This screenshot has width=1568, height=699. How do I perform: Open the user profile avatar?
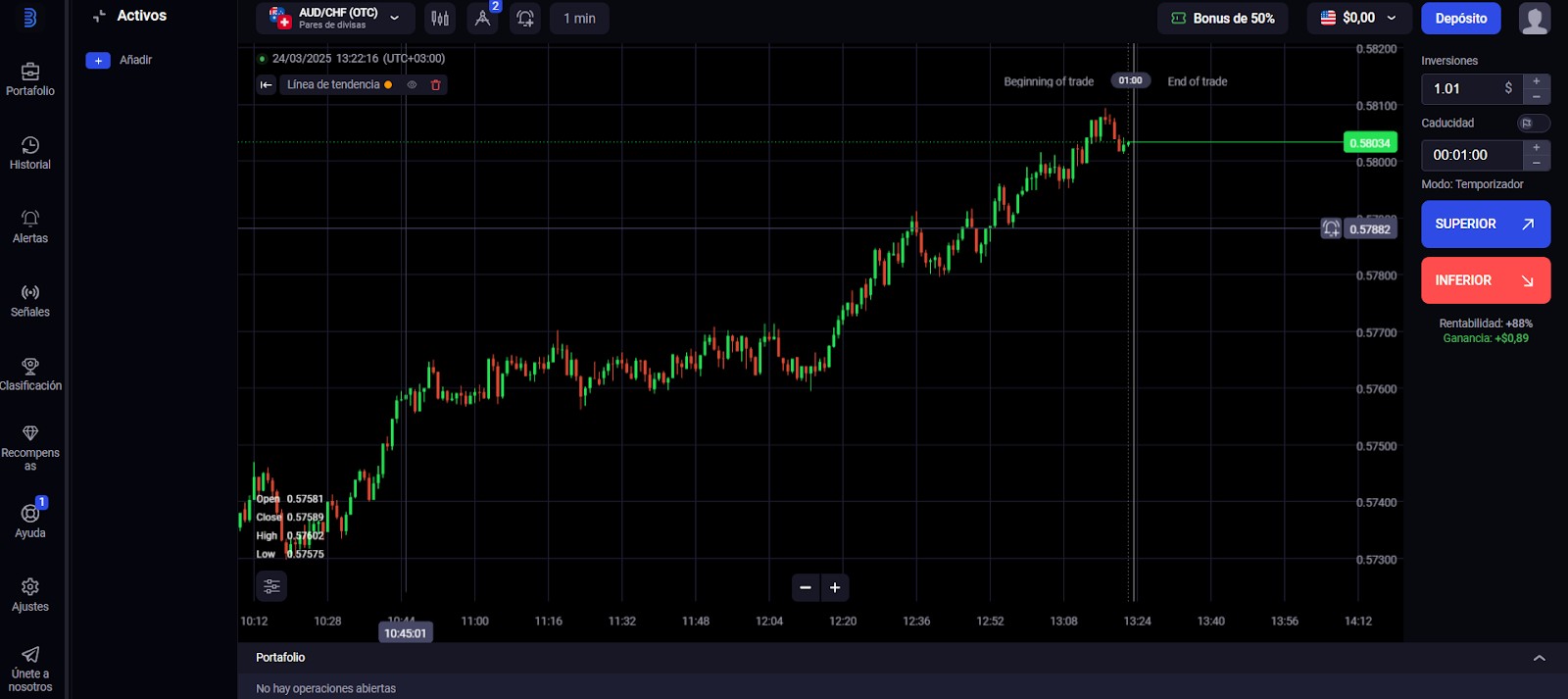[x=1535, y=19]
